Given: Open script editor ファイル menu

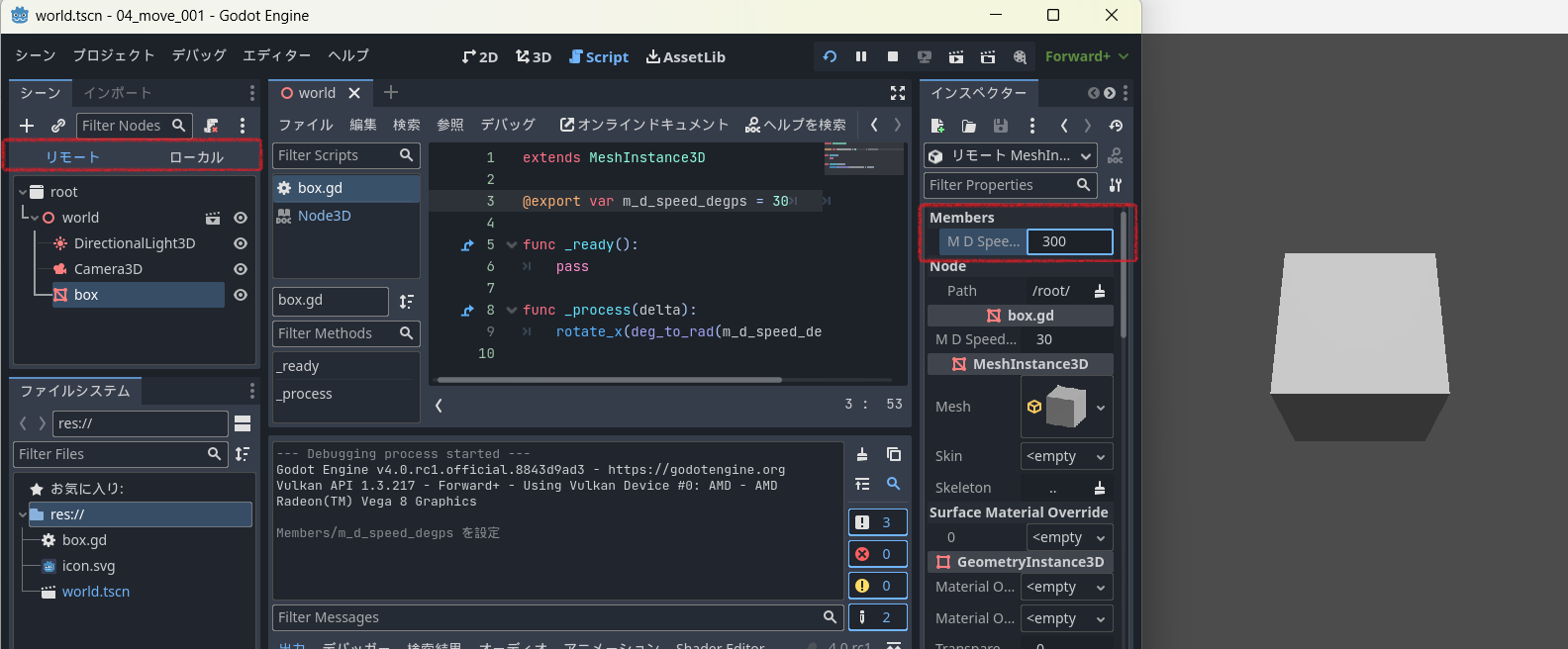Looking at the screenshot, I should [x=306, y=125].
